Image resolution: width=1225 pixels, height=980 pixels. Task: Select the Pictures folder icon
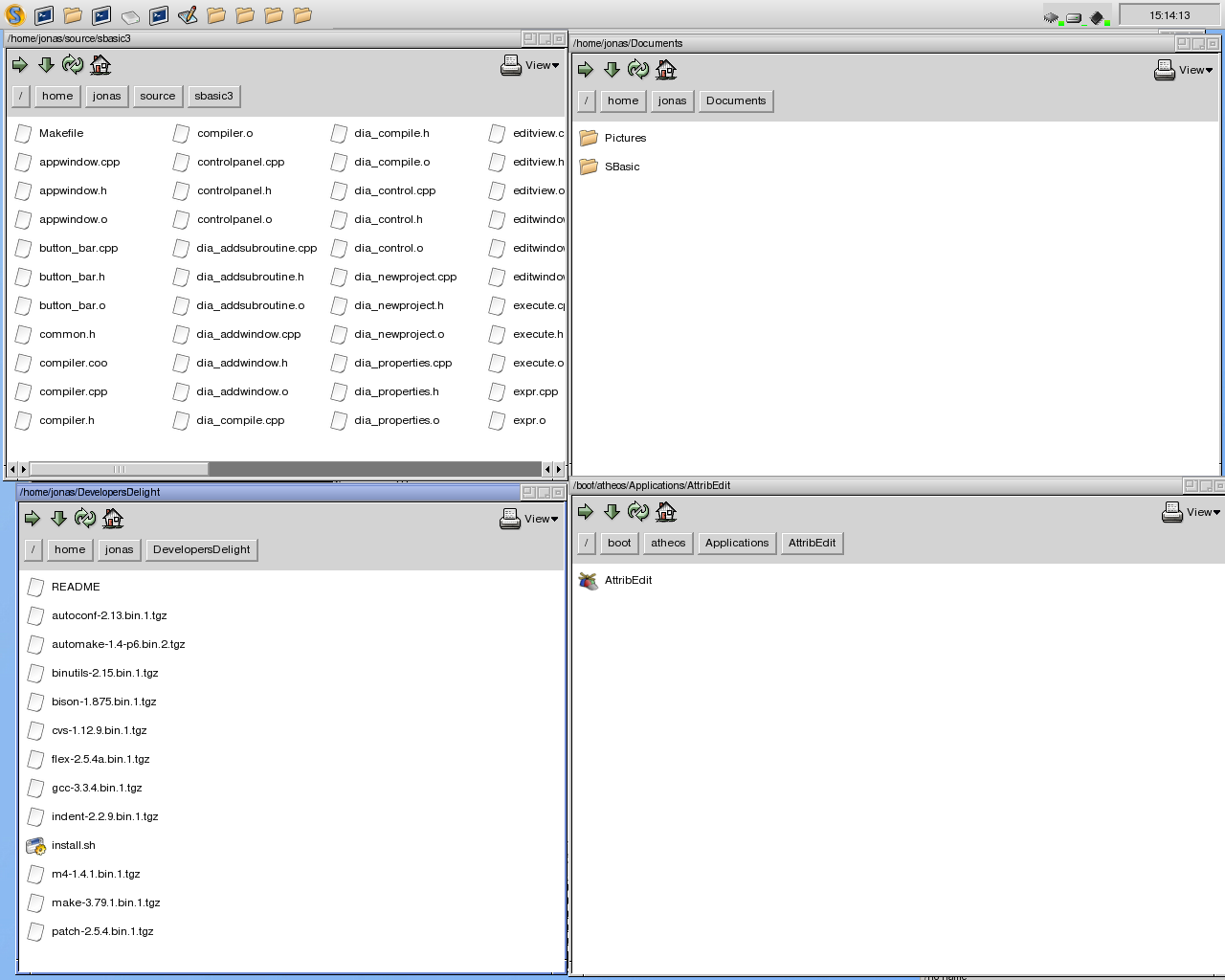(x=589, y=138)
